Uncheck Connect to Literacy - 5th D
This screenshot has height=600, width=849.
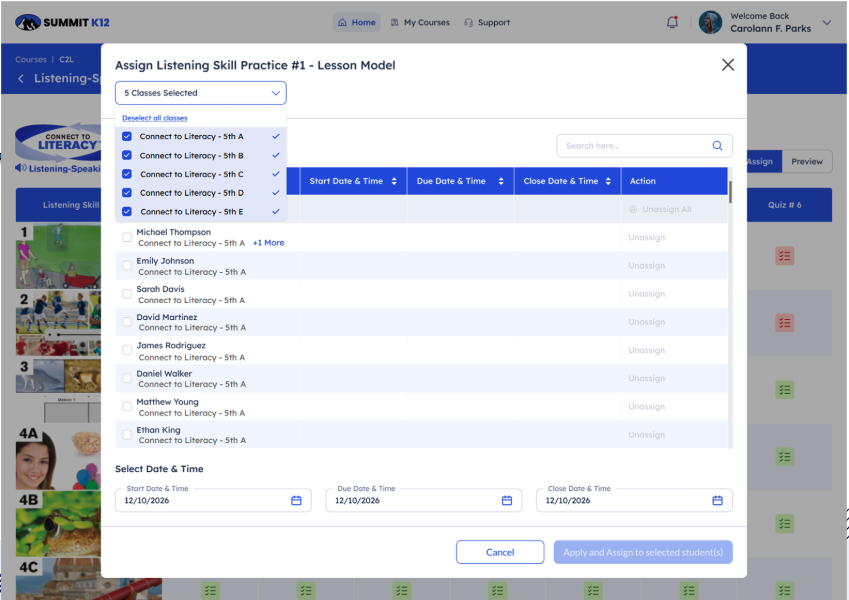(127, 193)
